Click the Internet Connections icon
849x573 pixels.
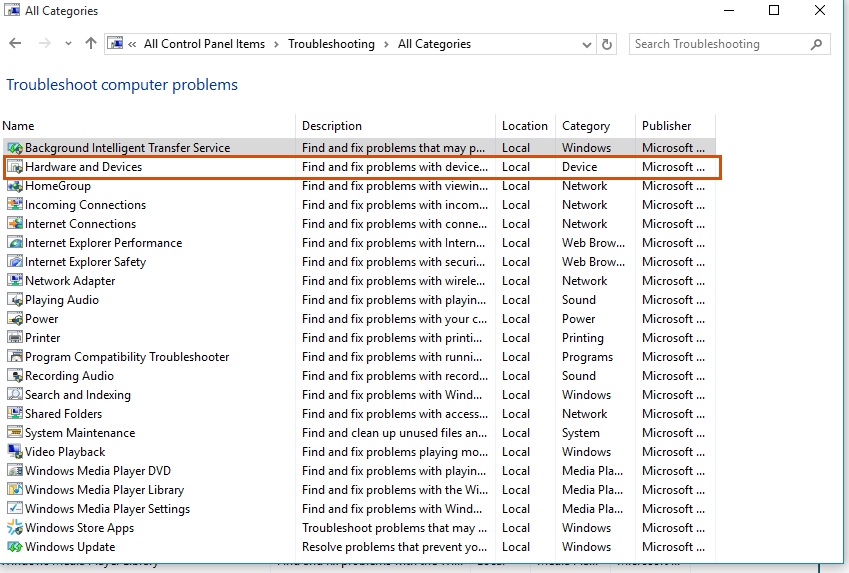[15, 224]
